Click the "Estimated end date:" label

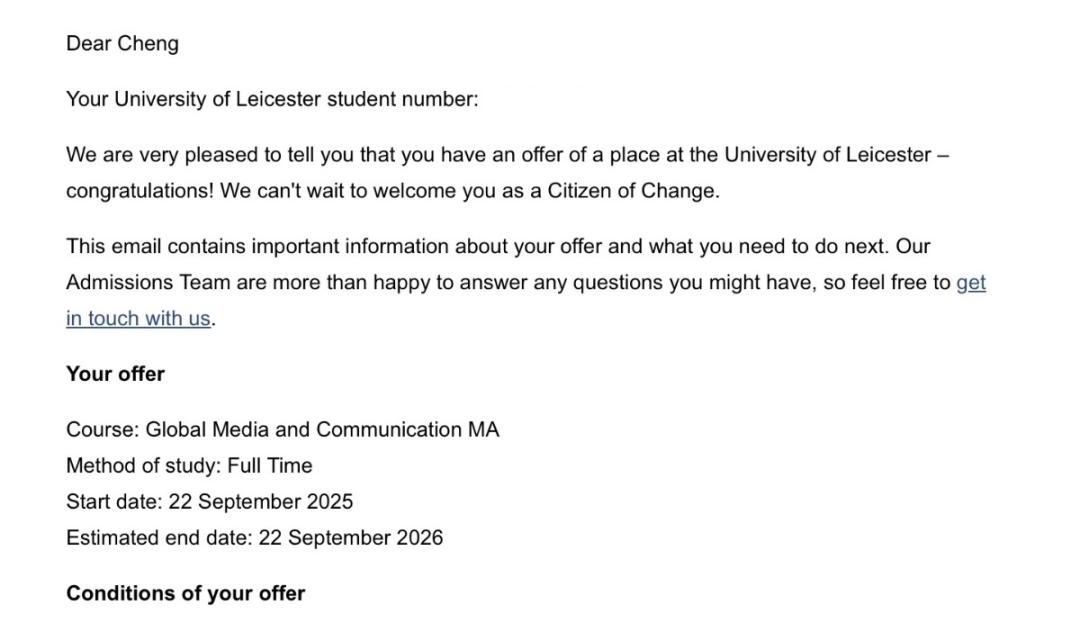(x=159, y=538)
